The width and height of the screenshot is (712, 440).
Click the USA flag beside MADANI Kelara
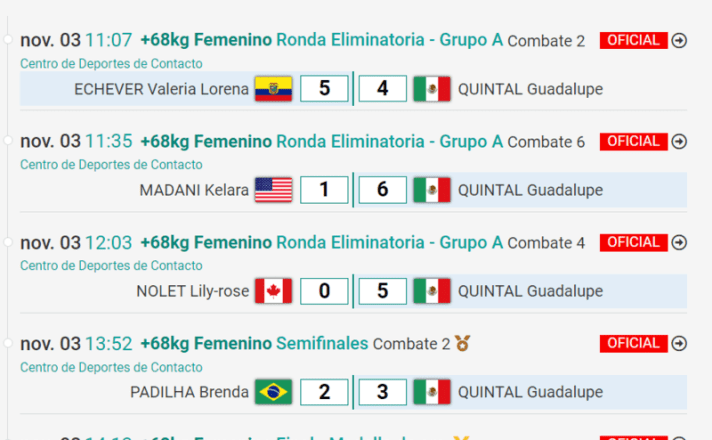[273, 190]
